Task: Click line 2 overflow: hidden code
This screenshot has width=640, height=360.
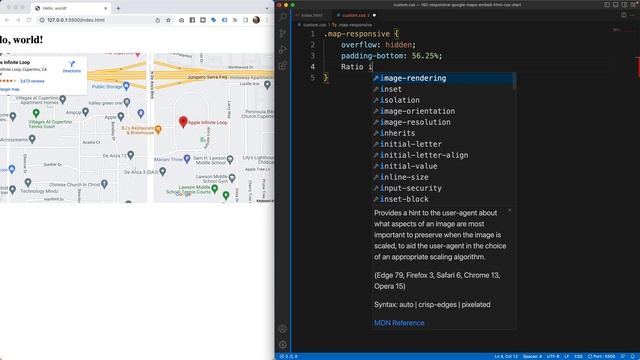Action: click(378, 45)
